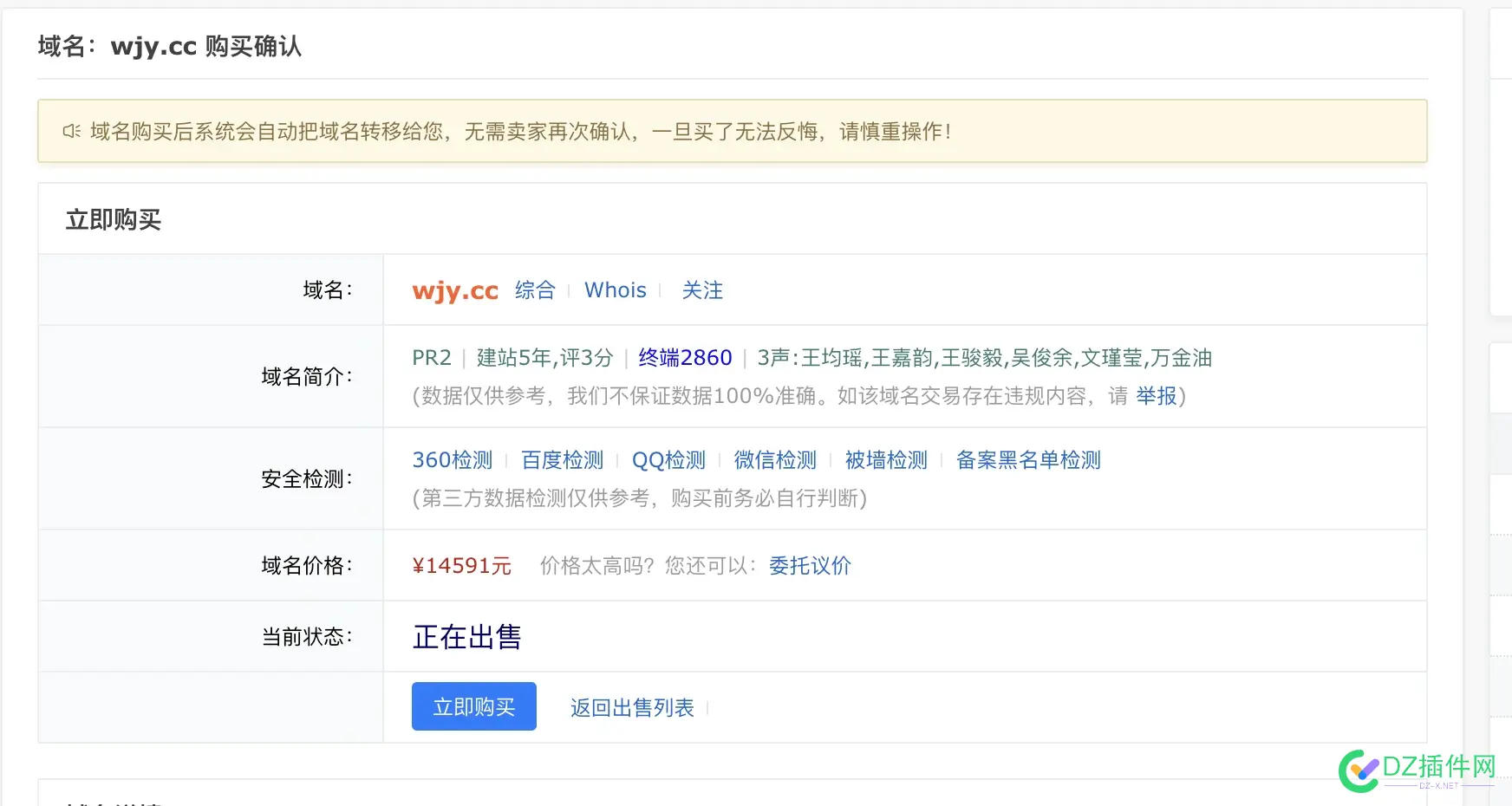
Task: Click the 举报 report link
Action: [x=1157, y=396]
